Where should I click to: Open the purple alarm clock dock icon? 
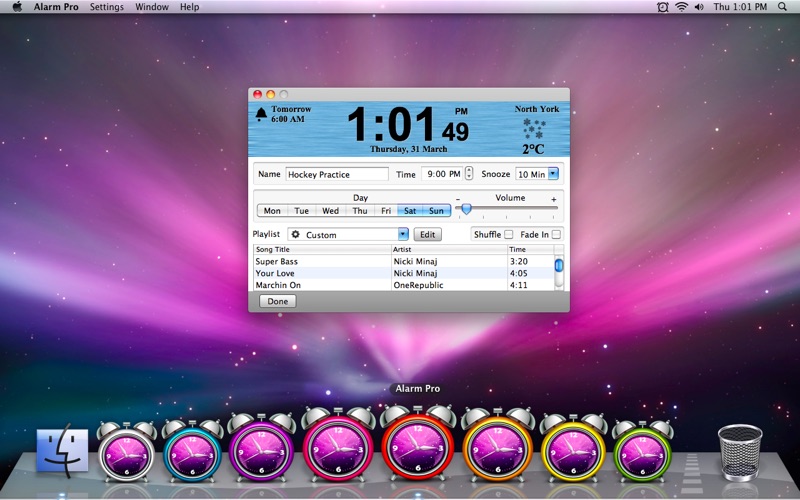pyautogui.click(x=261, y=448)
